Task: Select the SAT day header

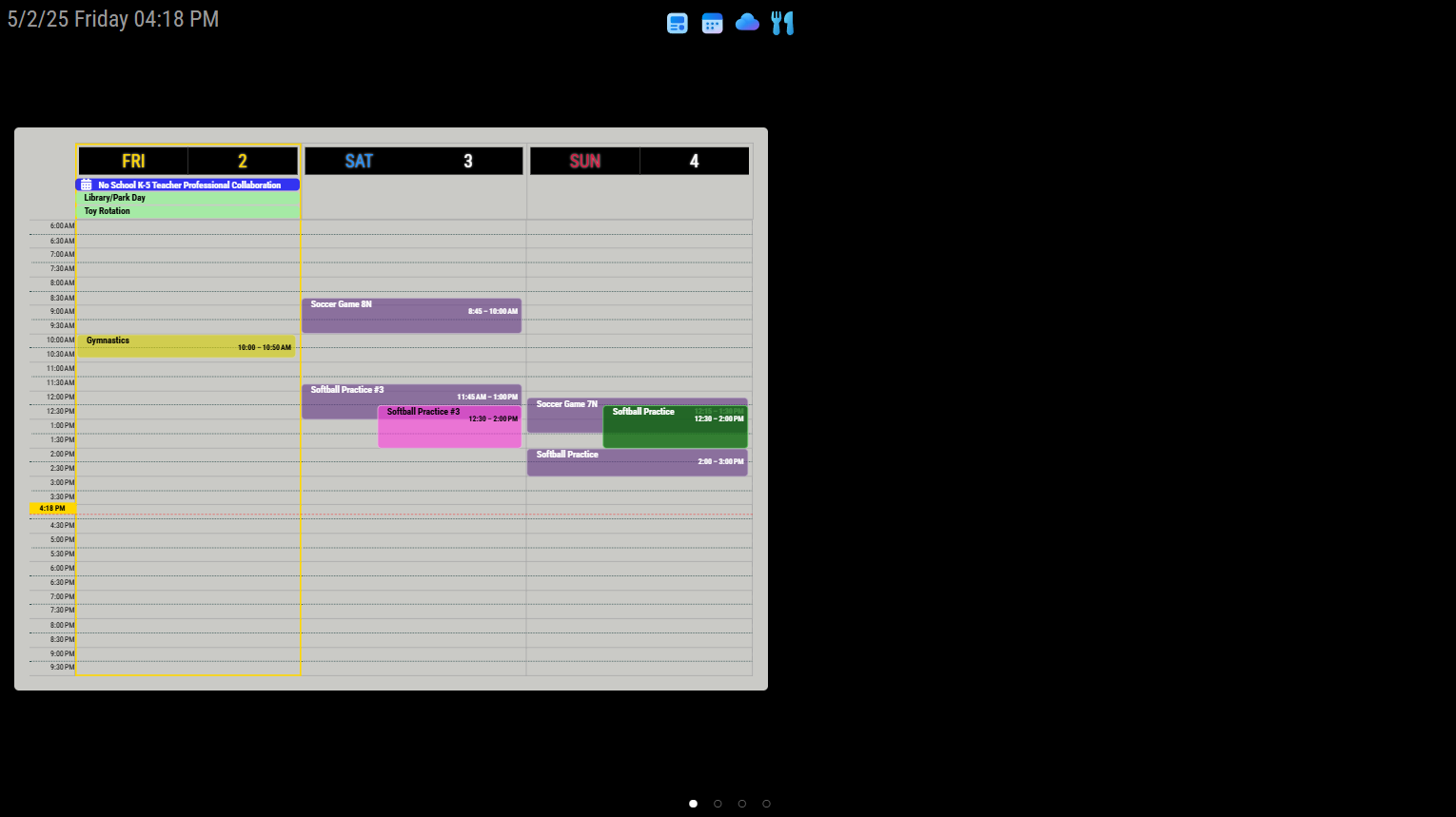Action: (359, 161)
